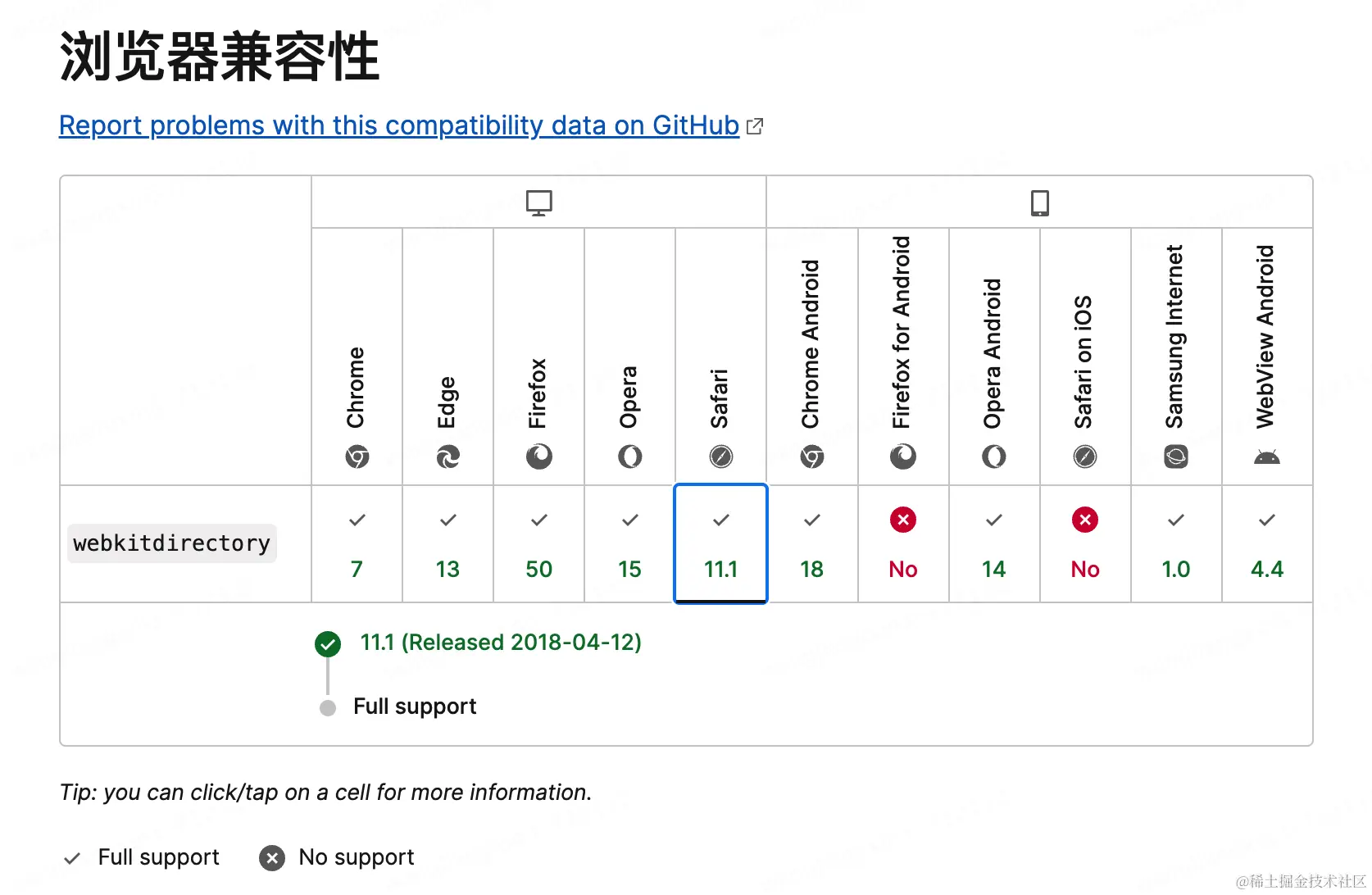Screen dimensions: 1372x895
Task: Expand the Samsung Internet 1.0 cell
Action: (1175, 544)
